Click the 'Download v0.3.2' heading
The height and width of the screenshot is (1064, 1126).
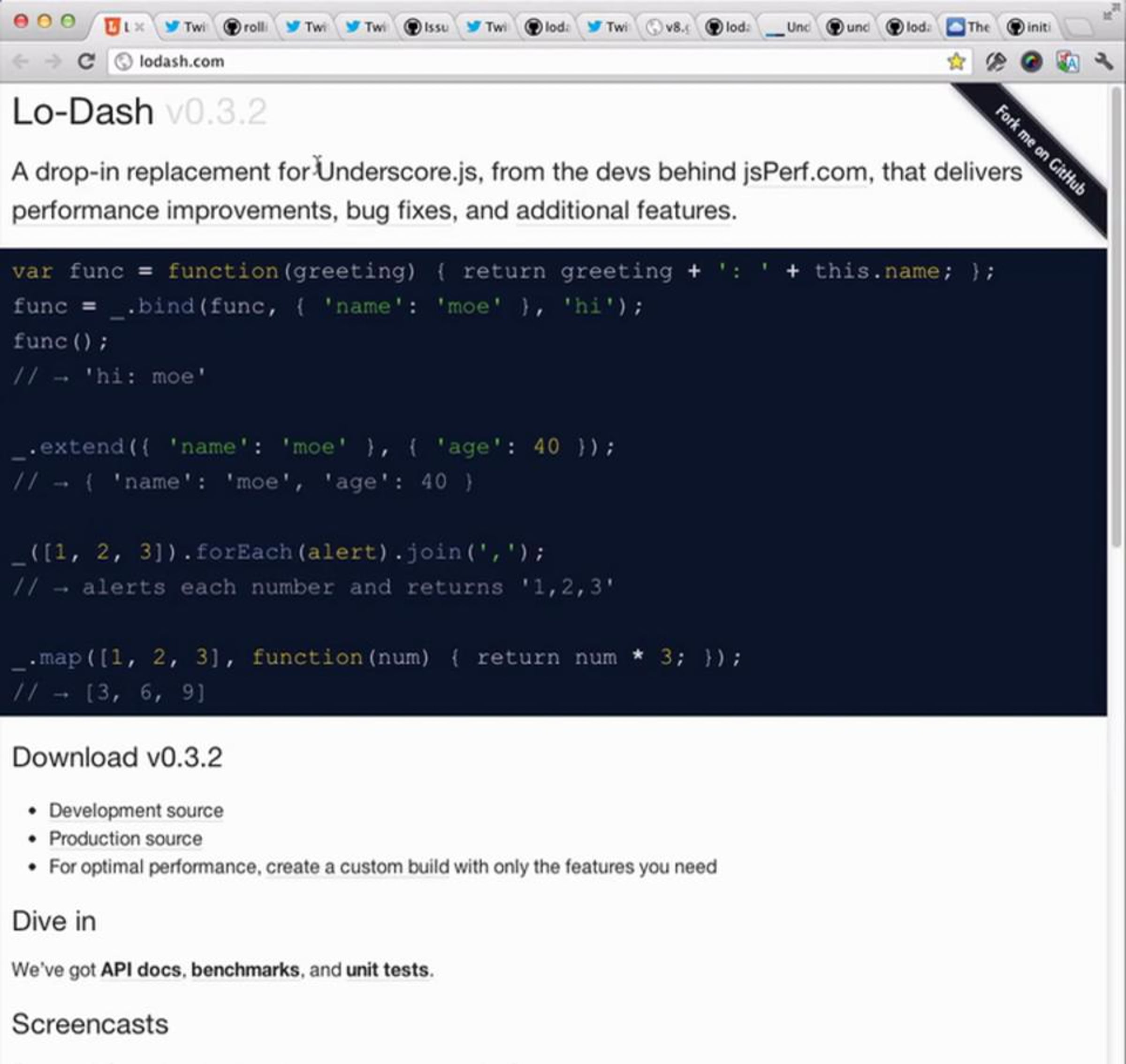pyautogui.click(x=117, y=757)
